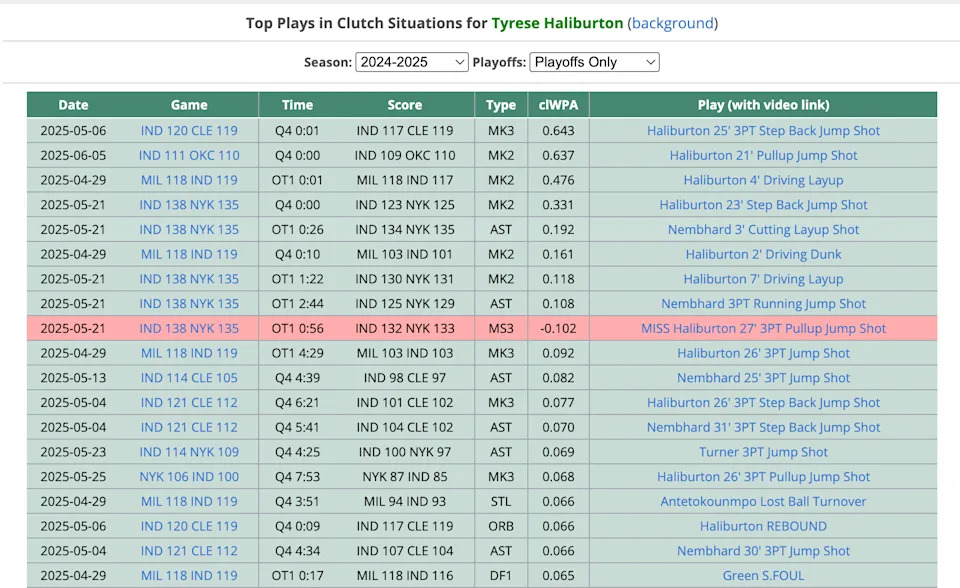
Task: Play Haliburton 2' Driving Dunk video
Action: (x=763, y=254)
